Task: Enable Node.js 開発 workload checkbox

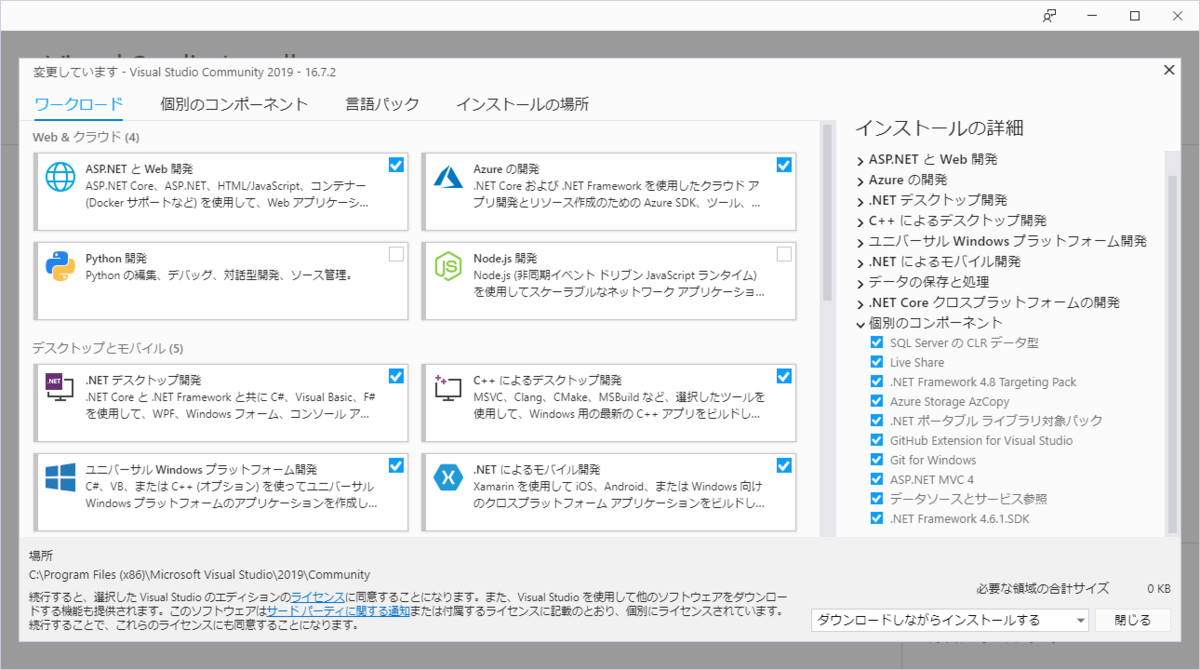Action: pyautogui.click(x=783, y=254)
